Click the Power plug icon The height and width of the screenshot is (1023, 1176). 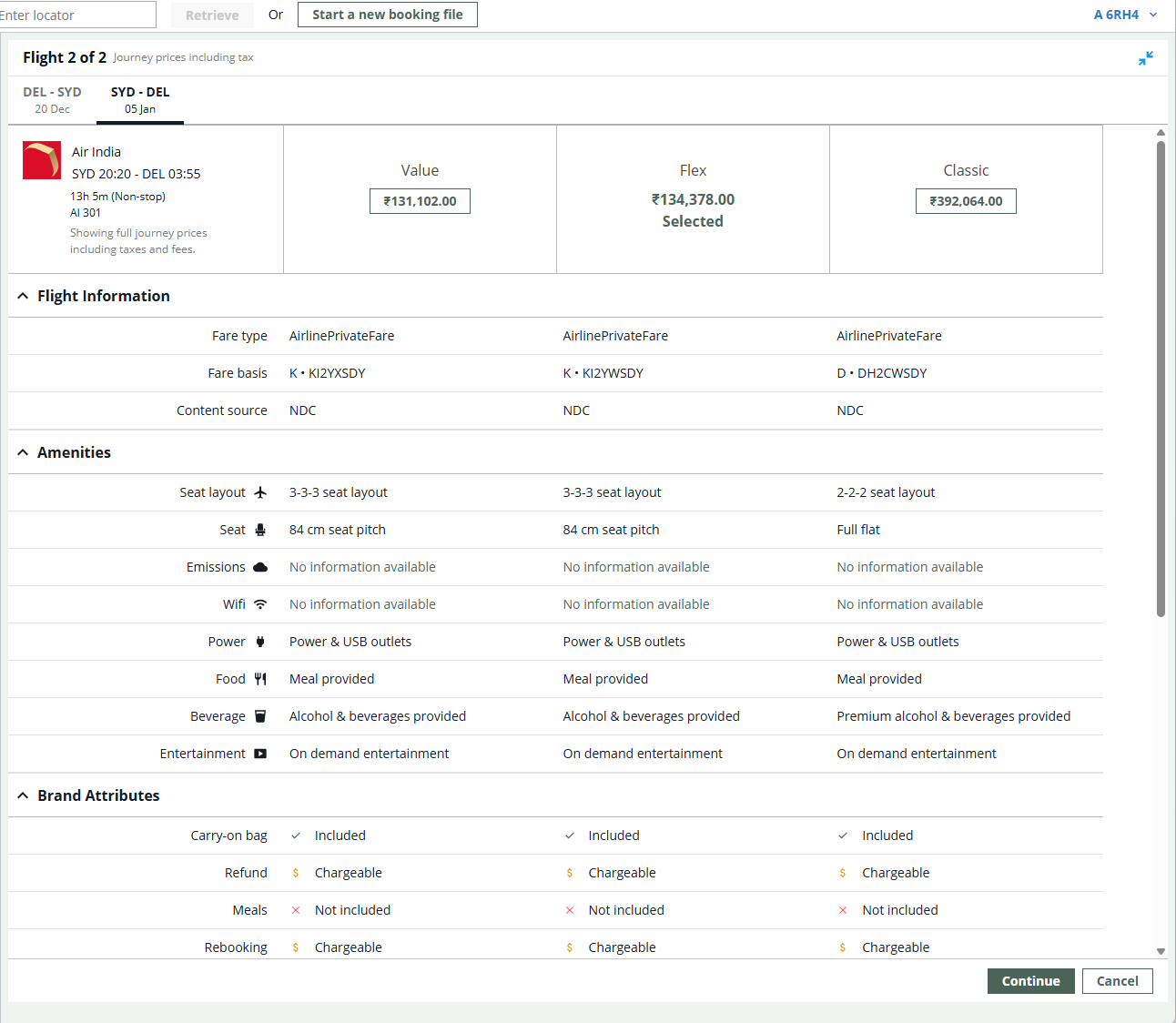pyautogui.click(x=260, y=642)
